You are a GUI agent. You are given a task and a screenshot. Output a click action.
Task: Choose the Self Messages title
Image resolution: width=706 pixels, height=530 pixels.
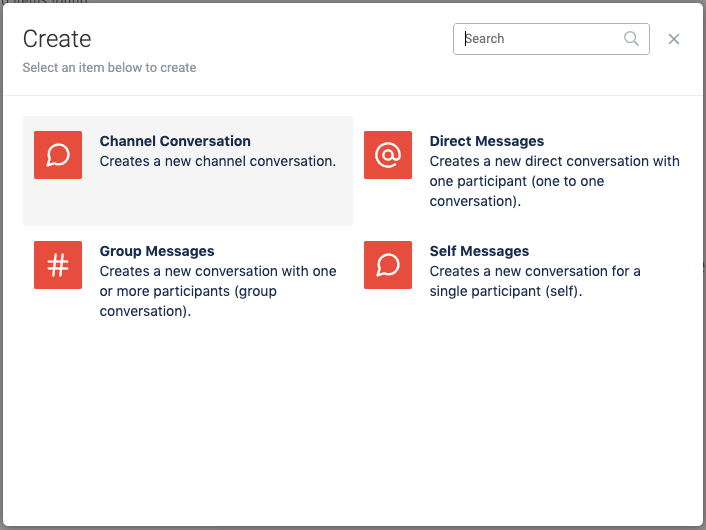pyautogui.click(x=479, y=251)
